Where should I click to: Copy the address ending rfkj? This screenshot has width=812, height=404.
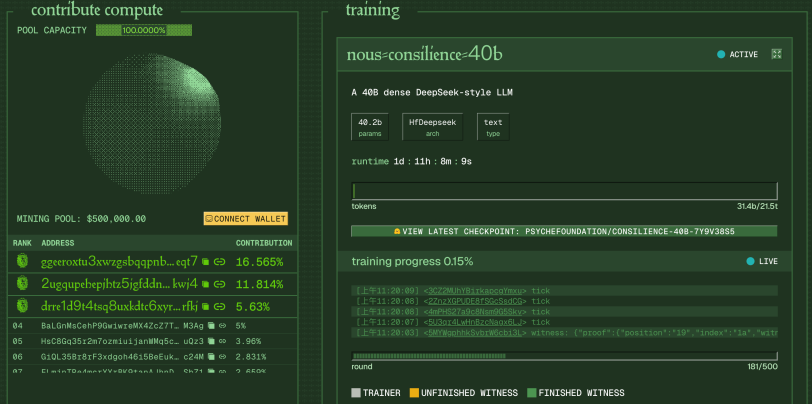tap(206, 307)
